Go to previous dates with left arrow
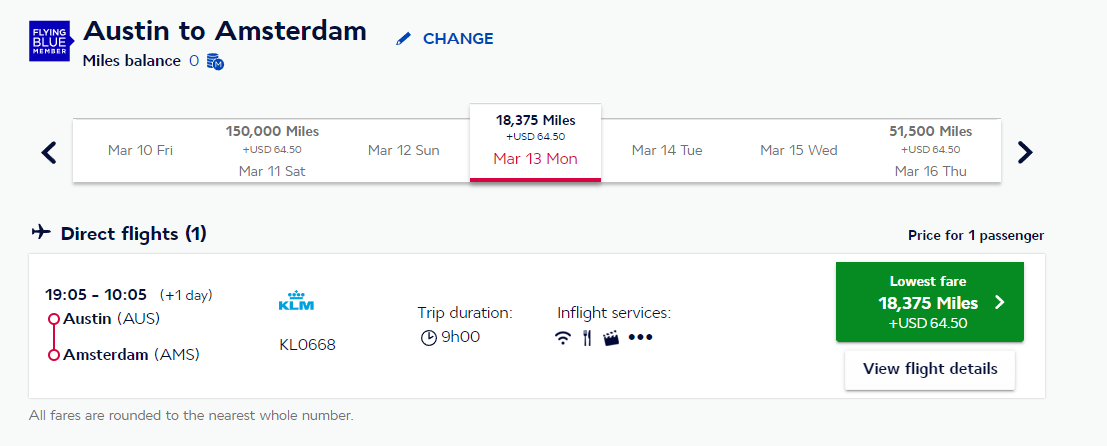 (49, 152)
